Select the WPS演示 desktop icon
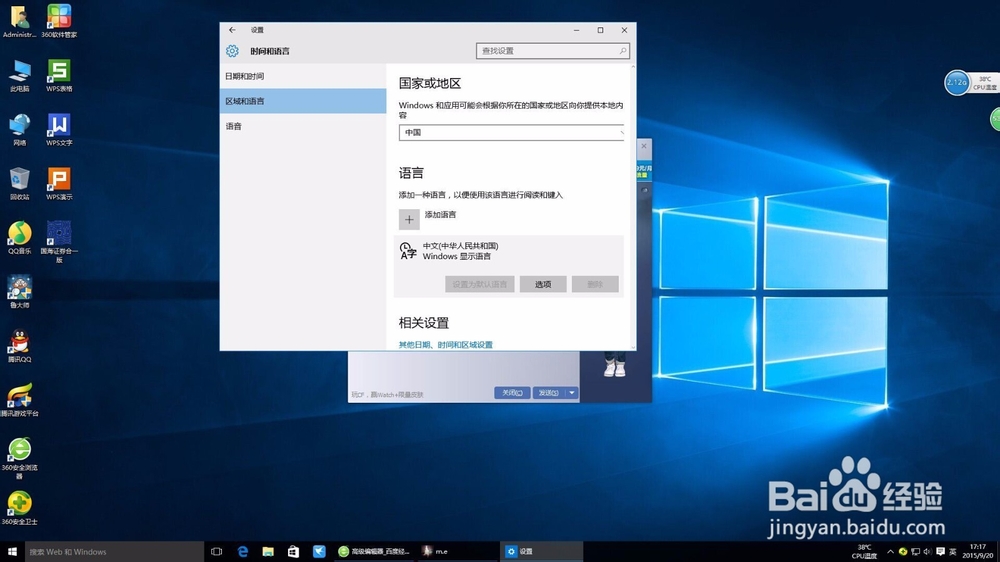Screen dimensions: 1000x562 click(59, 184)
